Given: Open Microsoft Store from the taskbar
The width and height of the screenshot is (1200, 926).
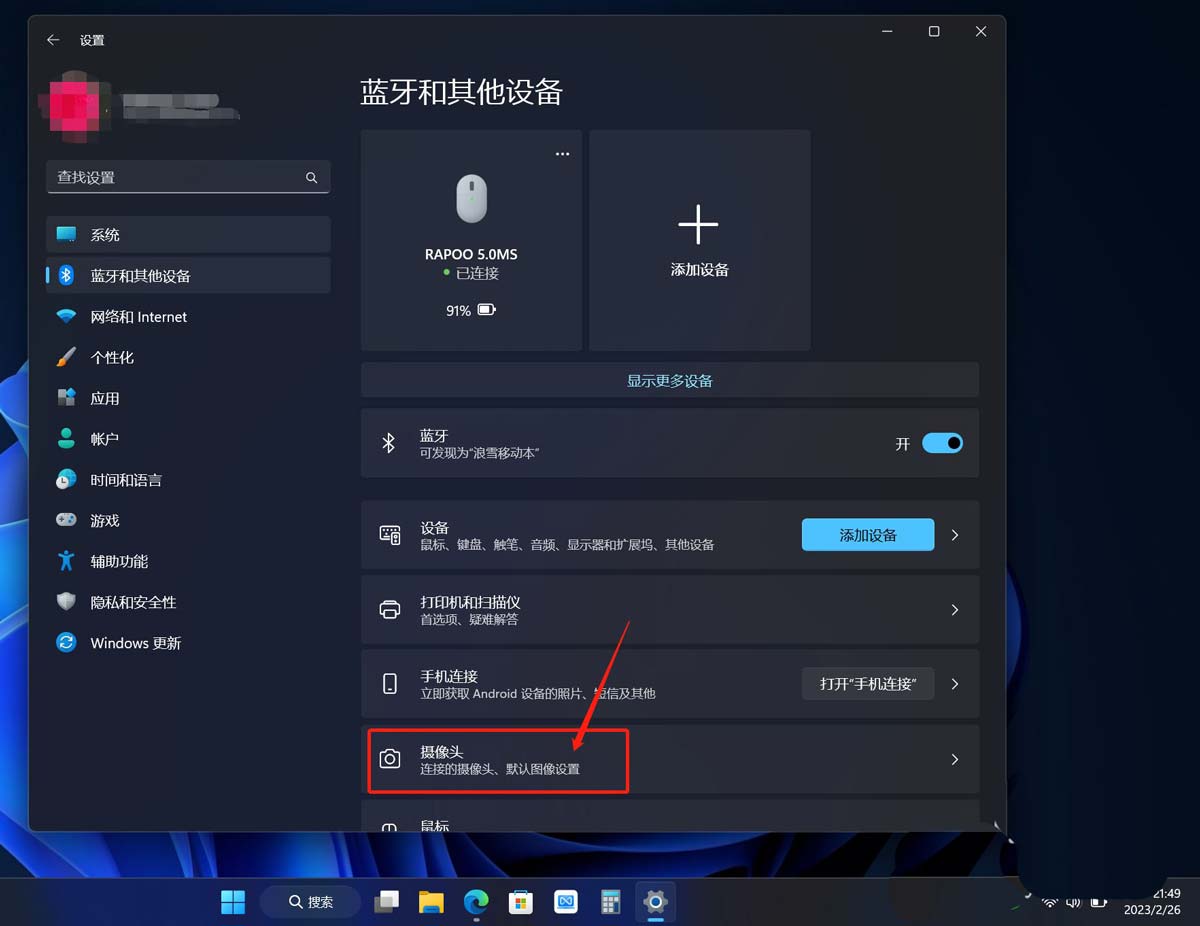Looking at the screenshot, I should (520, 901).
